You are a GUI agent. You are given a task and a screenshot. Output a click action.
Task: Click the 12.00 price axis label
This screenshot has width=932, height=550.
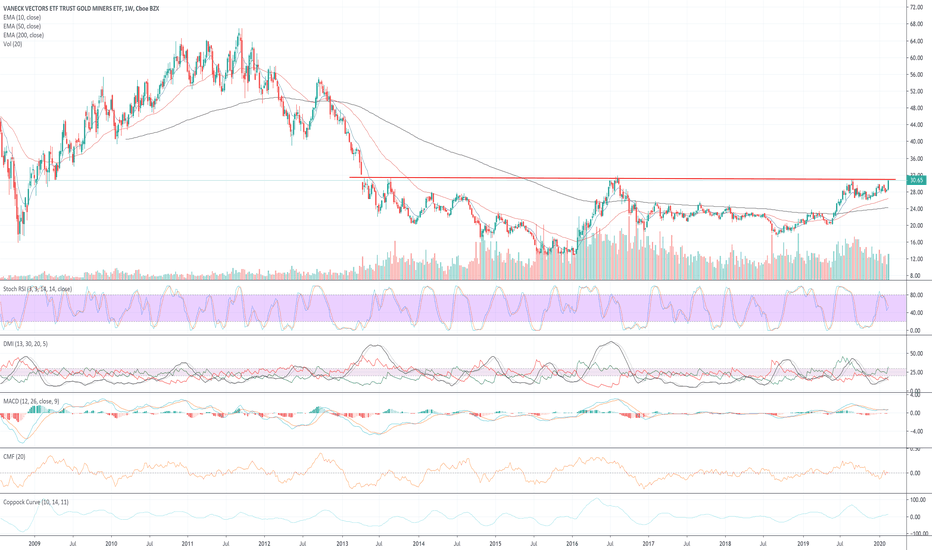(x=916, y=259)
